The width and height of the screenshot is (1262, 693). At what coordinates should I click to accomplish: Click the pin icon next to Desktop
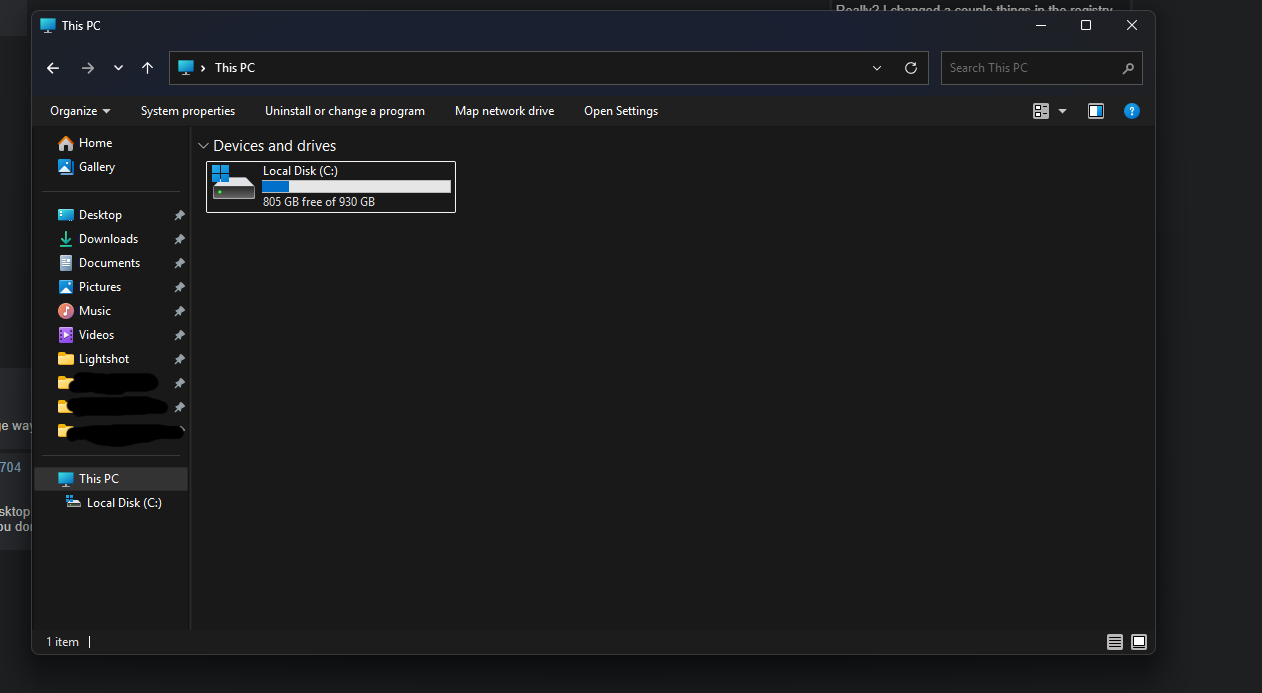(179, 215)
